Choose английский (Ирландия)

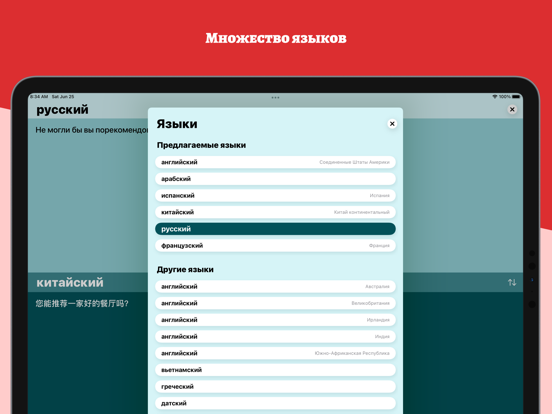pos(275,320)
